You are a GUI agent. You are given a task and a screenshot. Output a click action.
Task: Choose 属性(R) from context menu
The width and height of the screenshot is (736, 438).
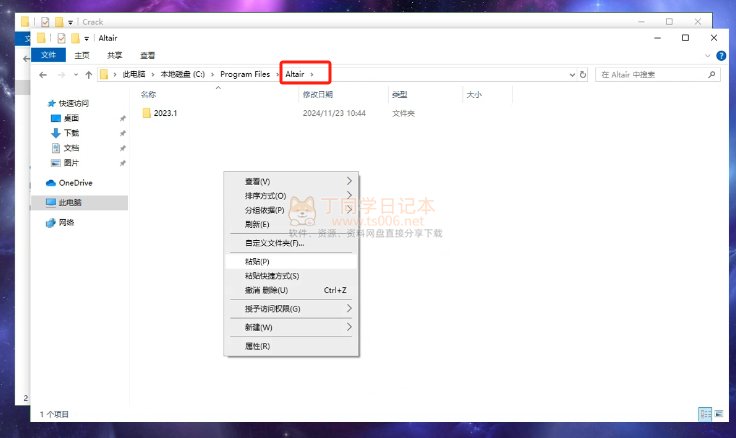point(291,346)
